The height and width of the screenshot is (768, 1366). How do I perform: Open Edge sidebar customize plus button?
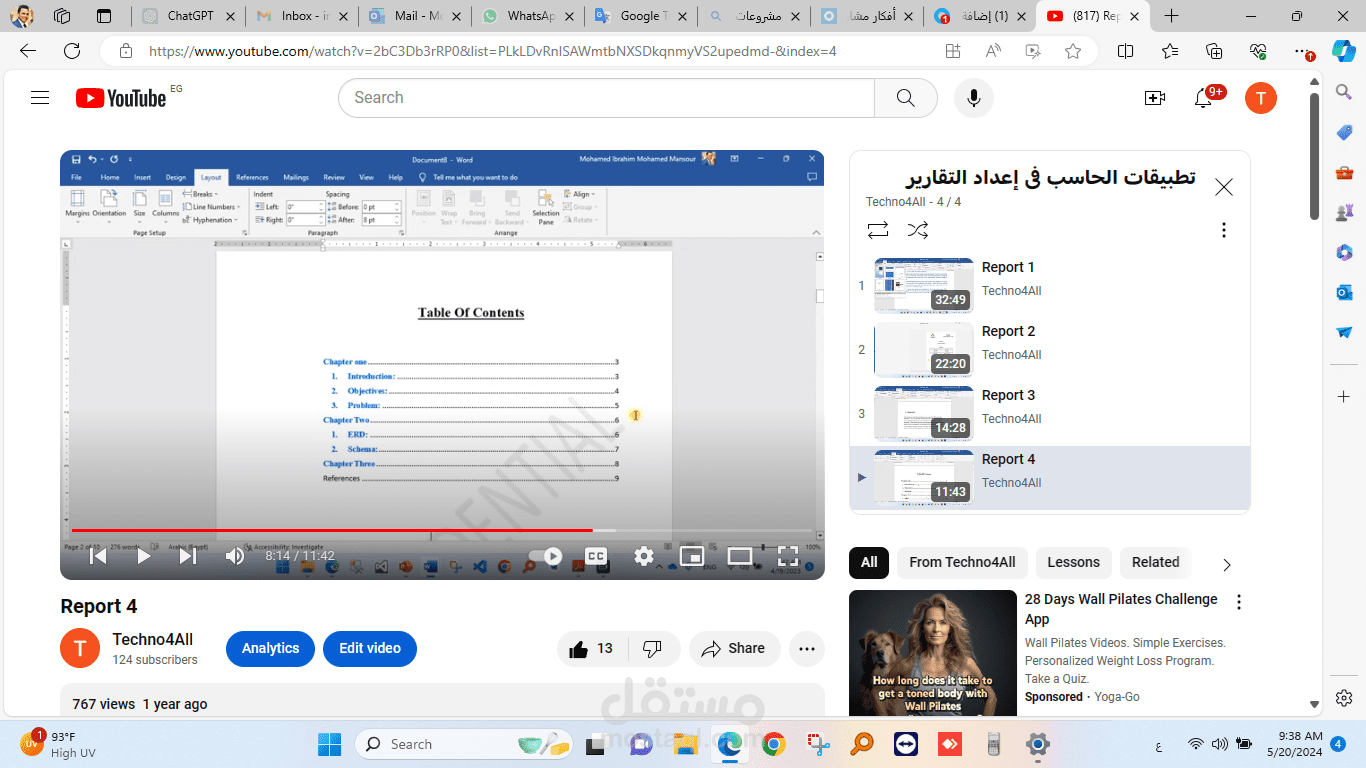[x=1344, y=397]
